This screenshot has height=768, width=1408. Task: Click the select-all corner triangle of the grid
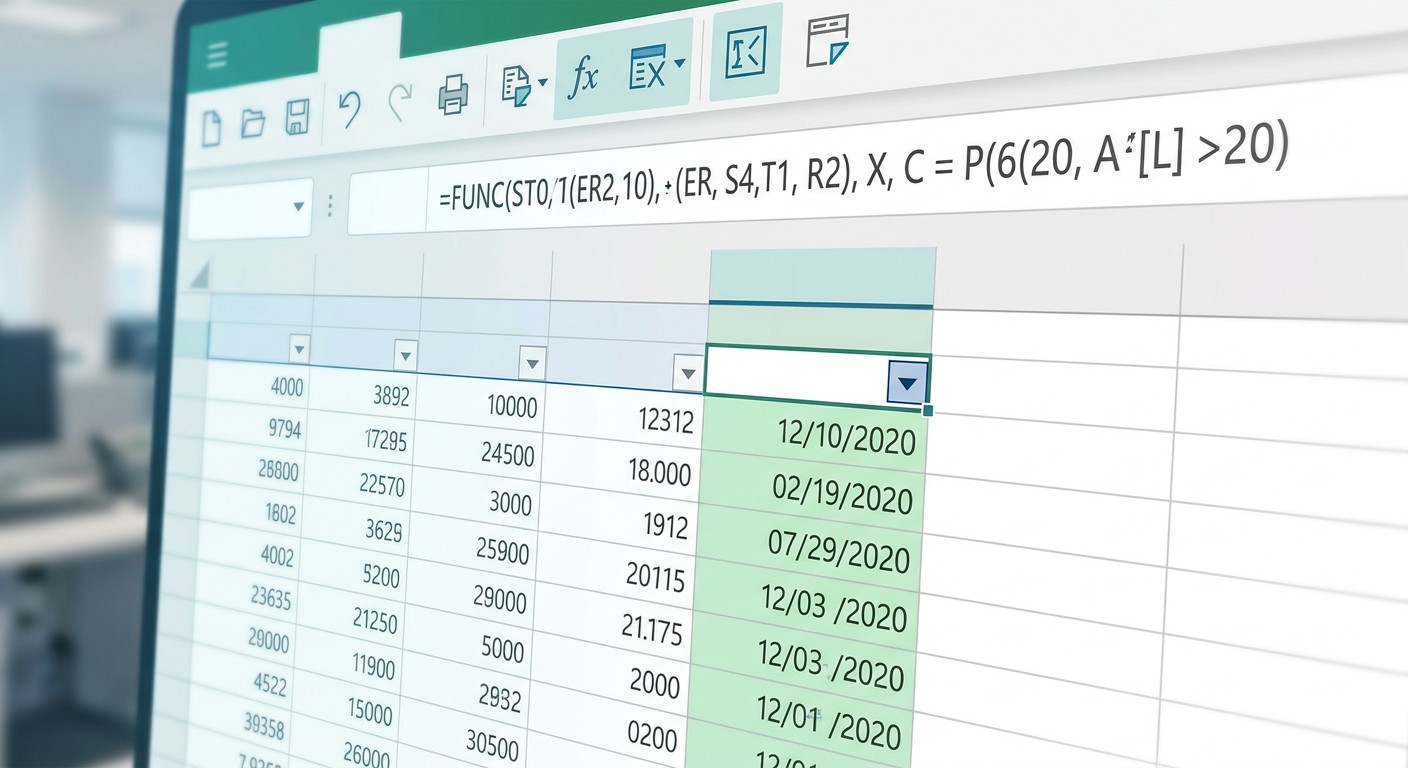(x=200, y=275)
